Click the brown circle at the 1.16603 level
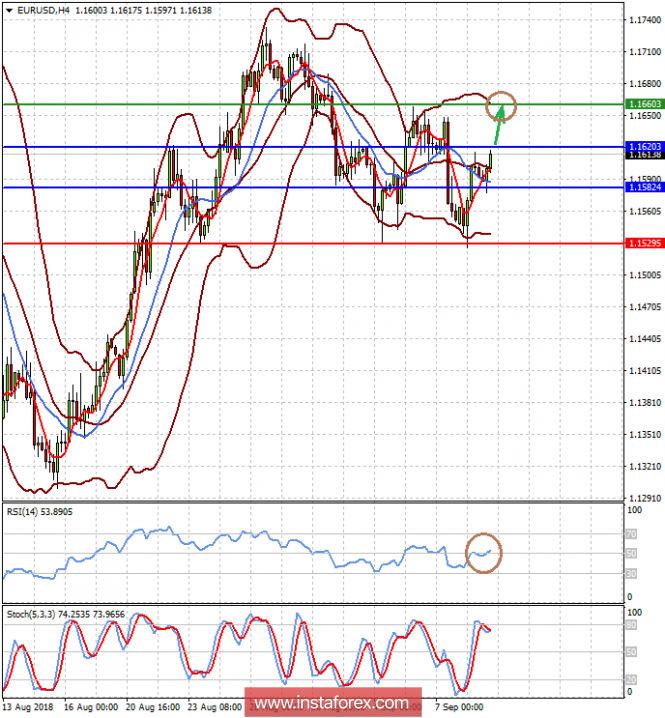This screenshot has width=665, height=718. 501,107
